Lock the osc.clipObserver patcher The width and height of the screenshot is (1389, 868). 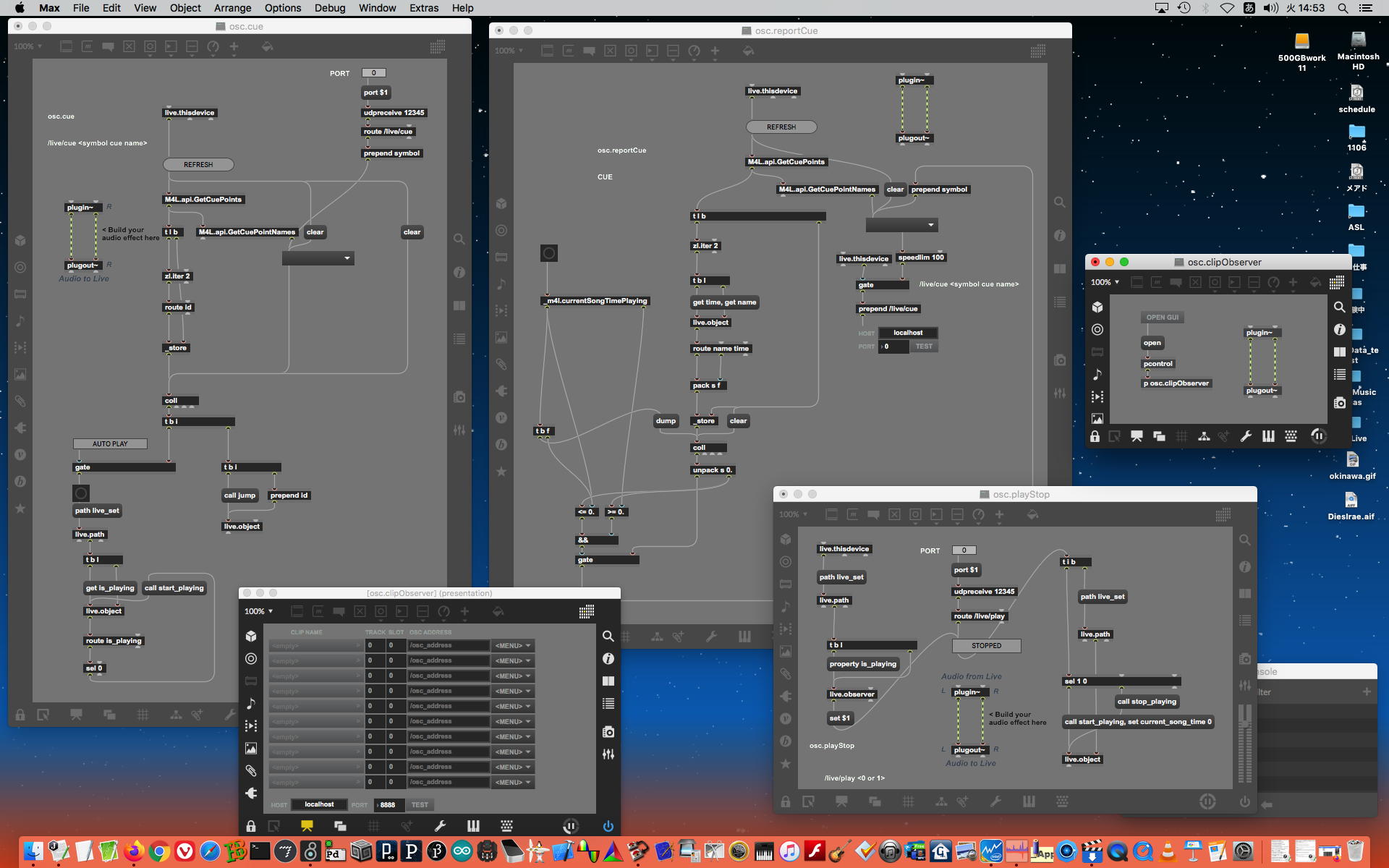(x=1095, y=436)
